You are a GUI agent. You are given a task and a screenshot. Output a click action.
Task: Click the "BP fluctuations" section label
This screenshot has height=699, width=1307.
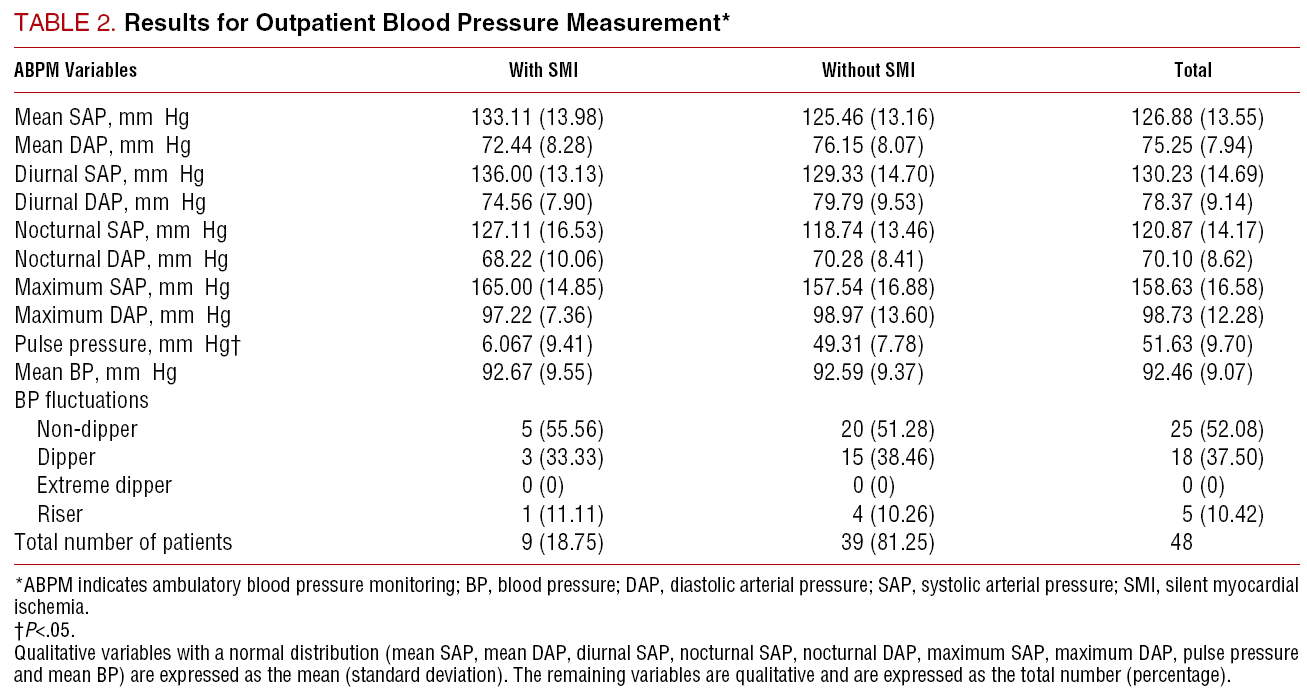[81, 401]
